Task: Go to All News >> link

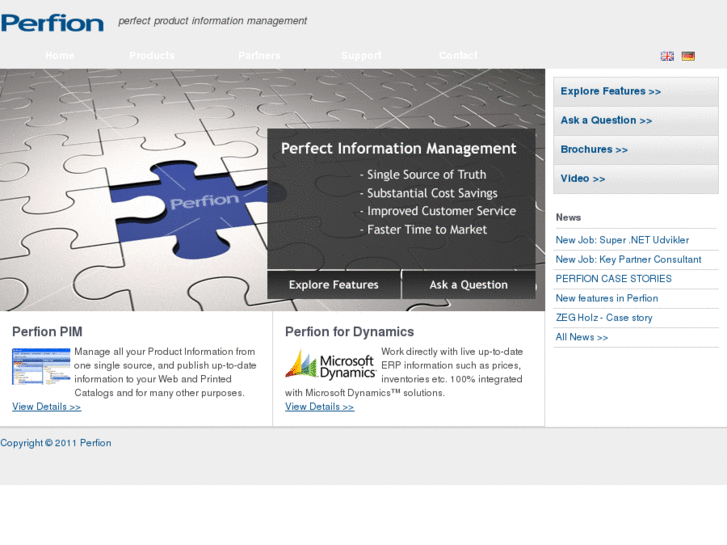Action: coord(582,337)
